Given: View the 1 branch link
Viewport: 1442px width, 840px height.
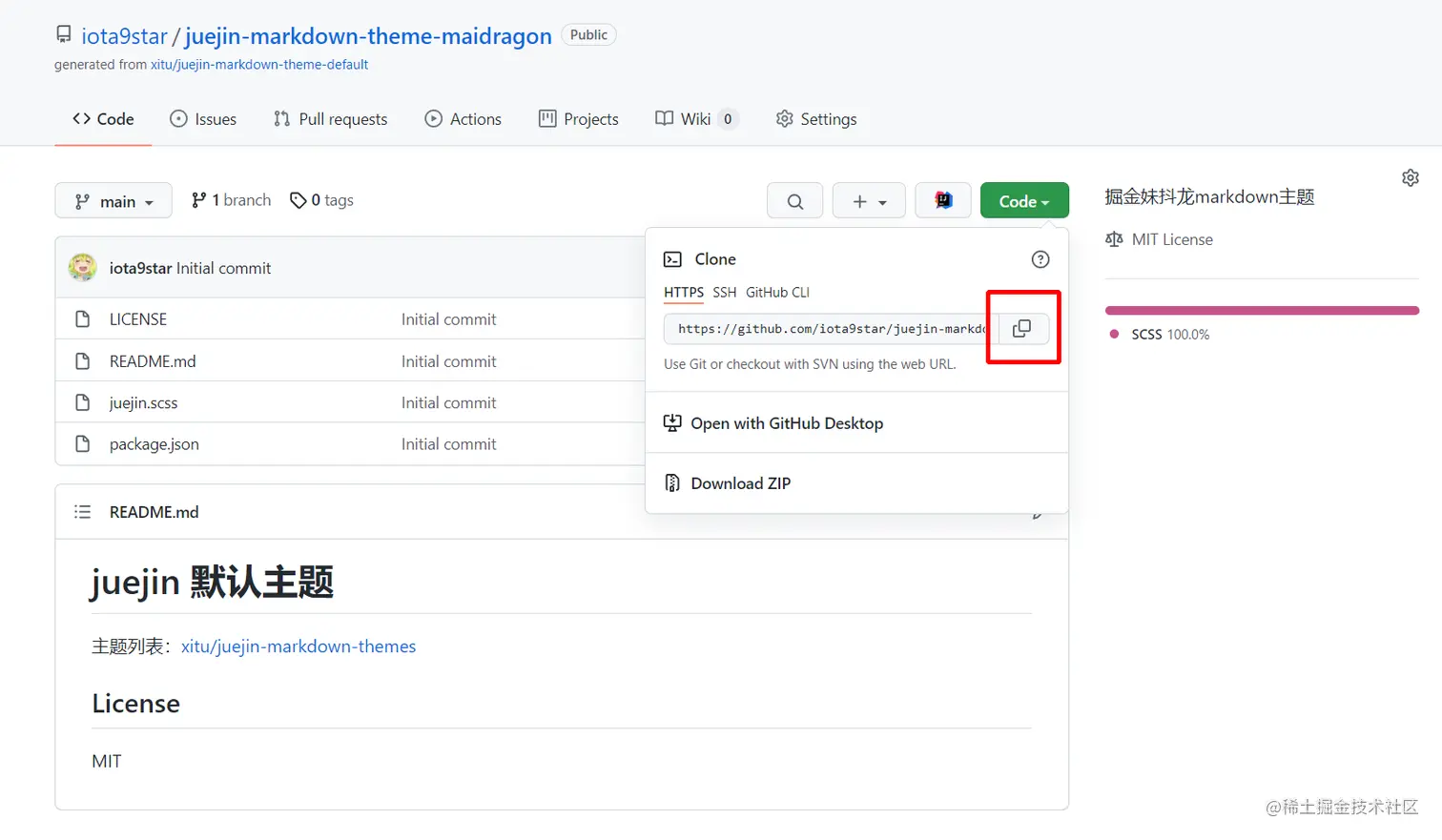Looking at the screenshot, I should [231, 200].
